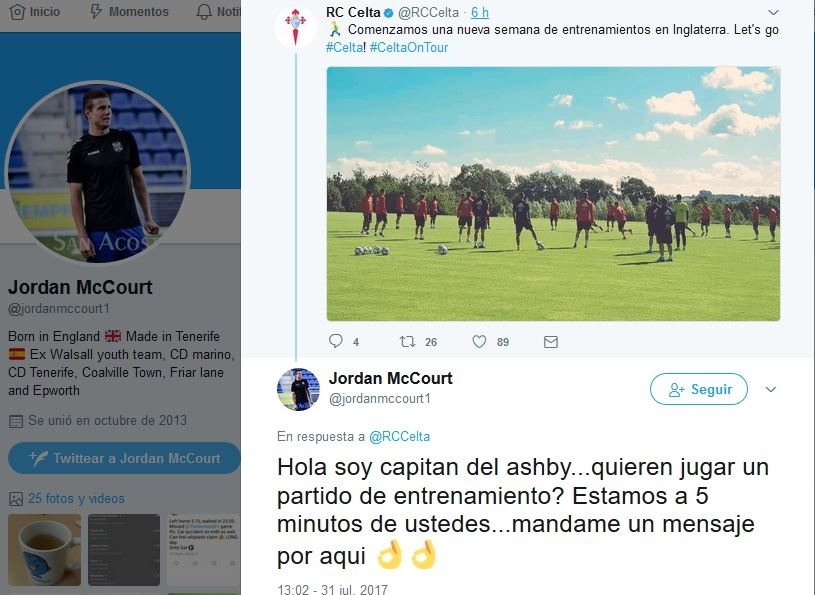The width and height of the screenshot is (815, 595).
Task: Send the tweet via the envelope message icon
Action: [x=551, y=341]
